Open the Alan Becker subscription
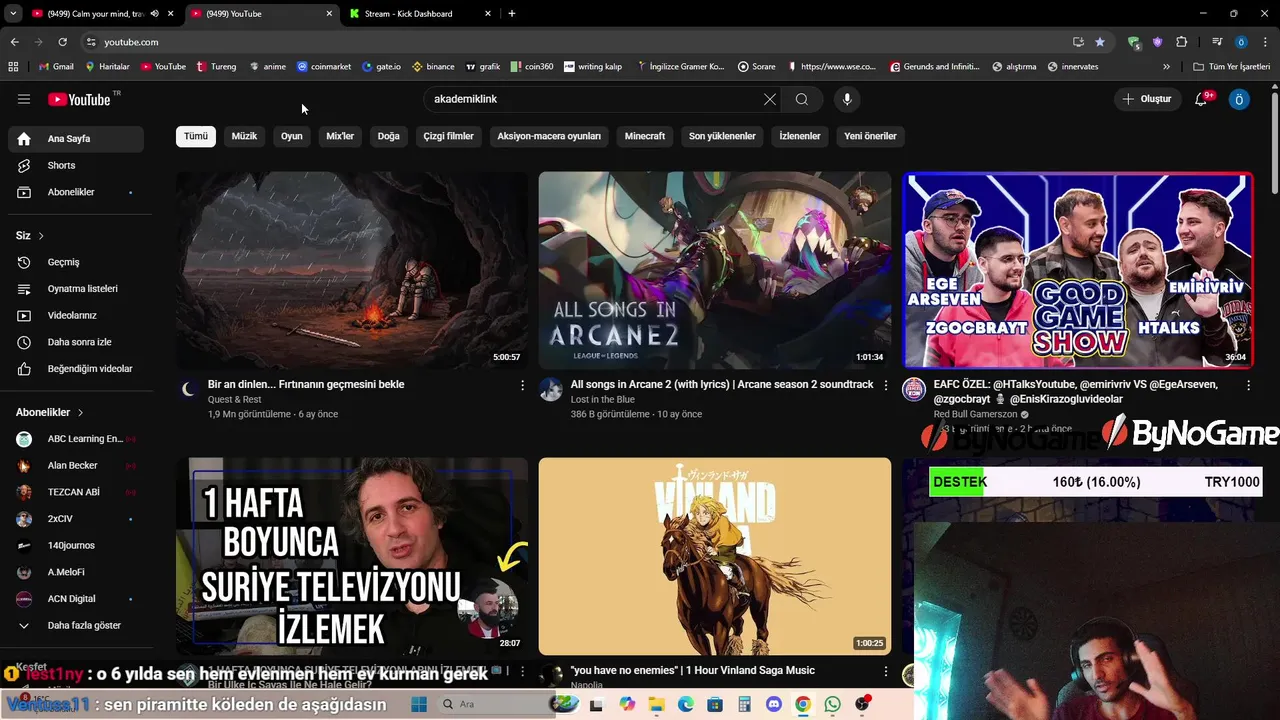 click(x=76, y=465)
